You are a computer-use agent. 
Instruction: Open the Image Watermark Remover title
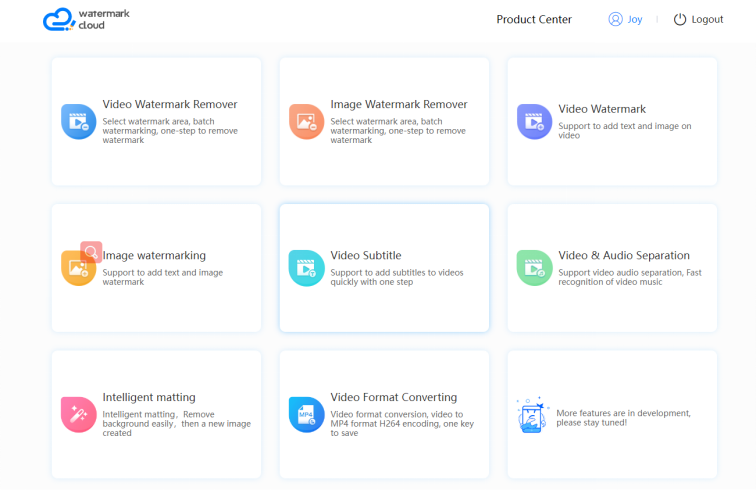coord(399,104)
